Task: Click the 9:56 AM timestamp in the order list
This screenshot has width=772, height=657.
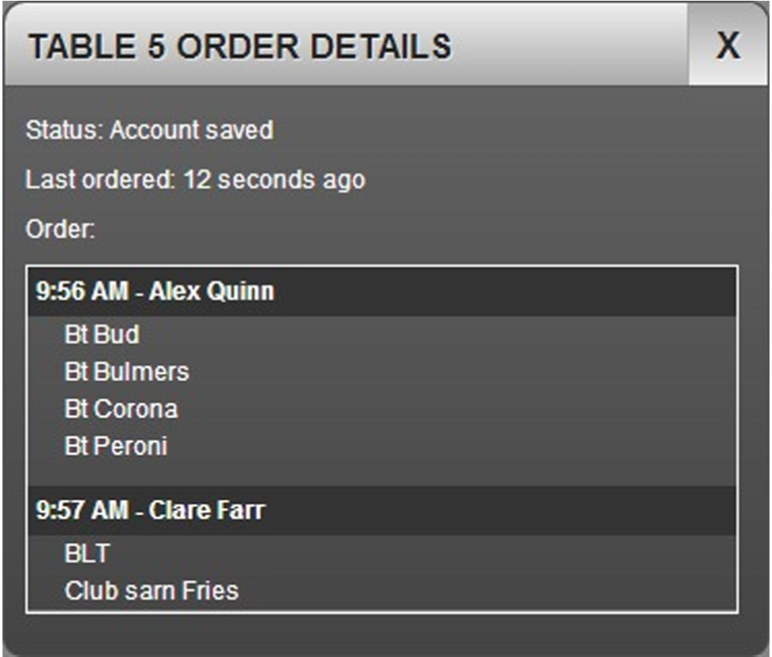Action: [x=78, y=292]
